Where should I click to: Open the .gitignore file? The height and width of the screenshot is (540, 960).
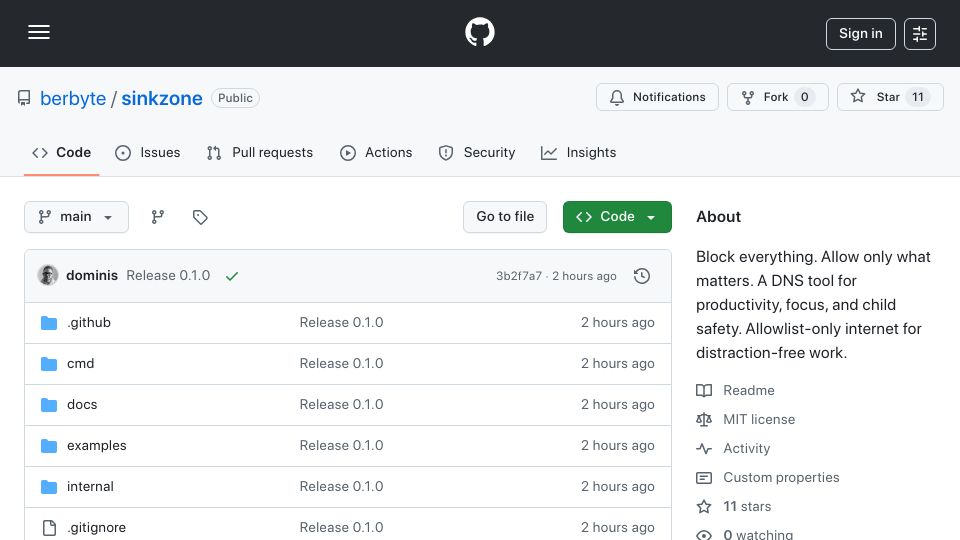(96, 528)
